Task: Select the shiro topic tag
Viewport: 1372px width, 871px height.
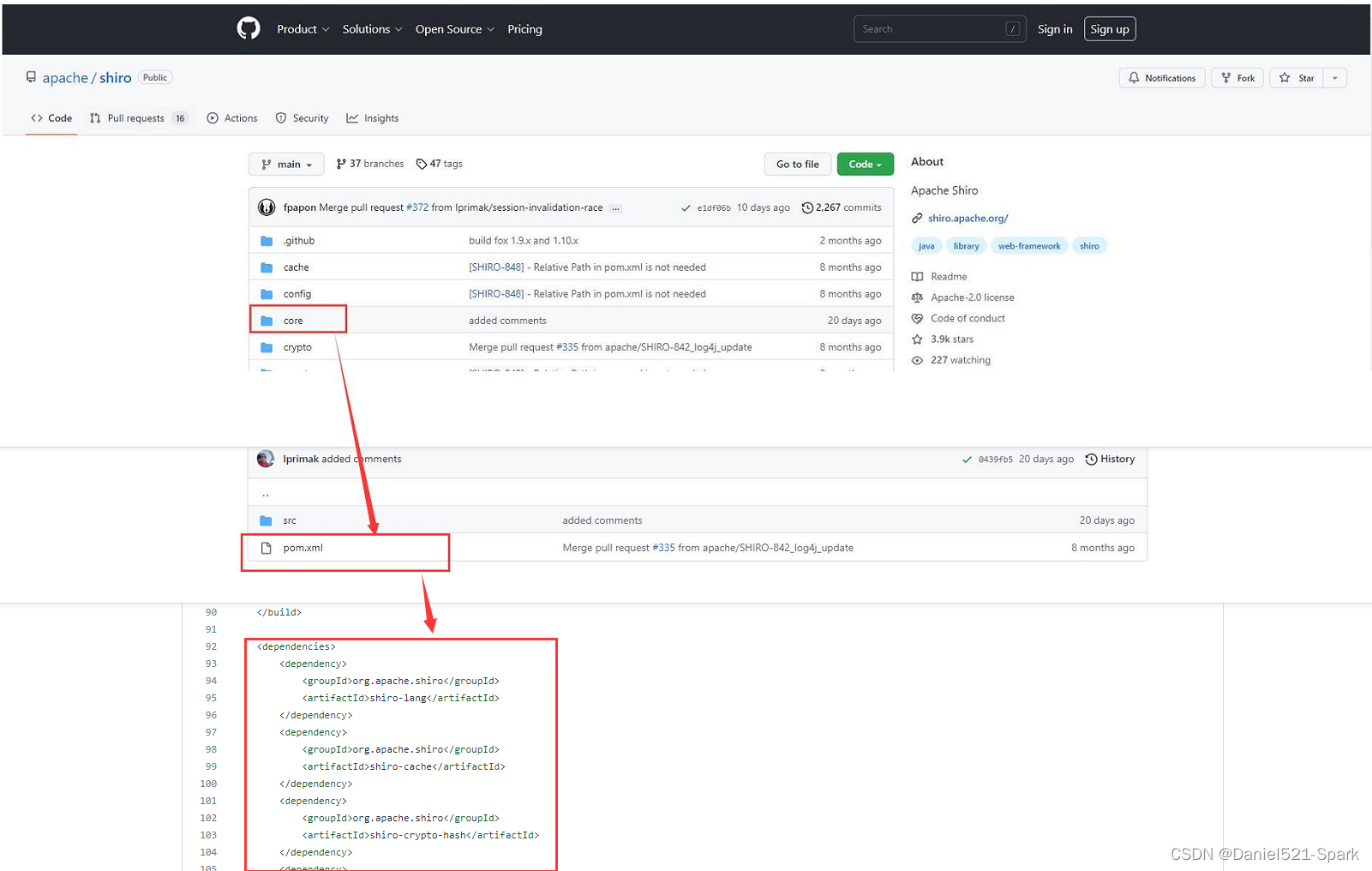Action: 1089,246
